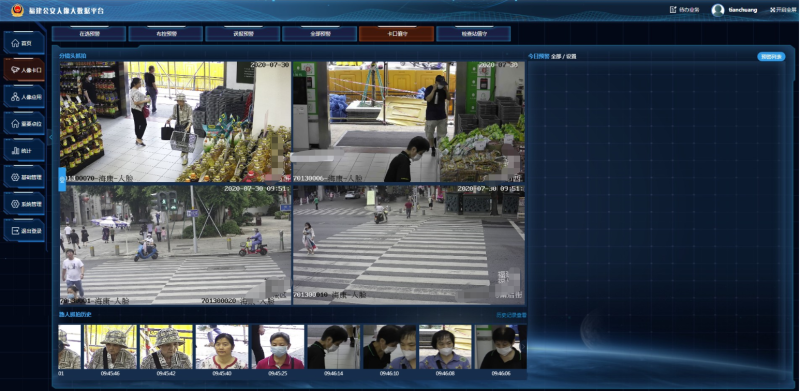Collapse the sidebar with the left arrow handle
This screenshot has height=391, width=800.
point(49,137)
